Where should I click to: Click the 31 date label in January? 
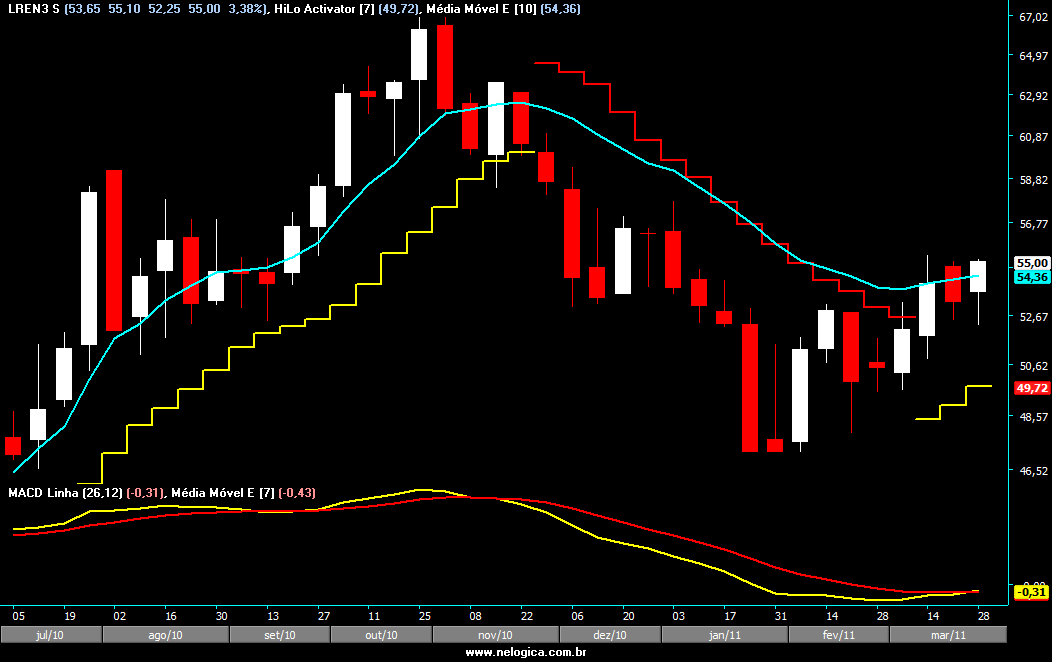coord(780,616)
